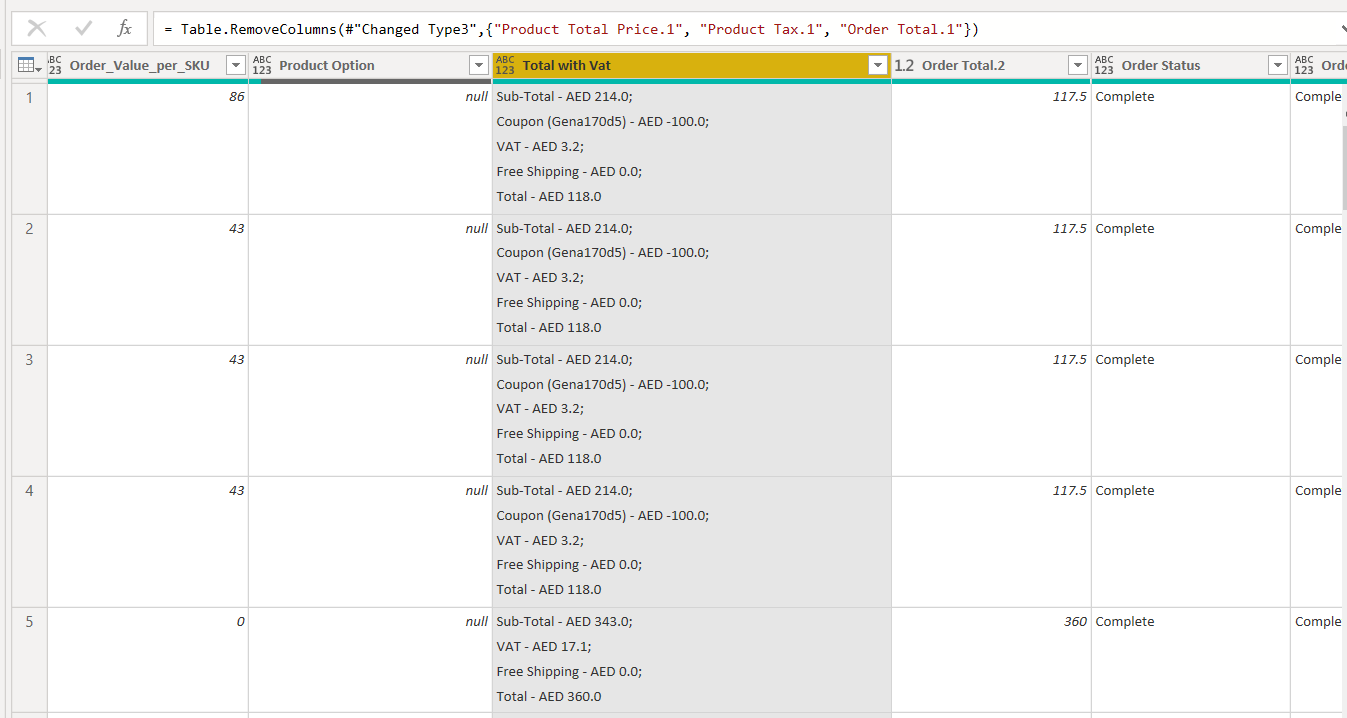Click inside the Table.RemoveColumns formula text
The image size is (1347, 718).
click(572, 29)
